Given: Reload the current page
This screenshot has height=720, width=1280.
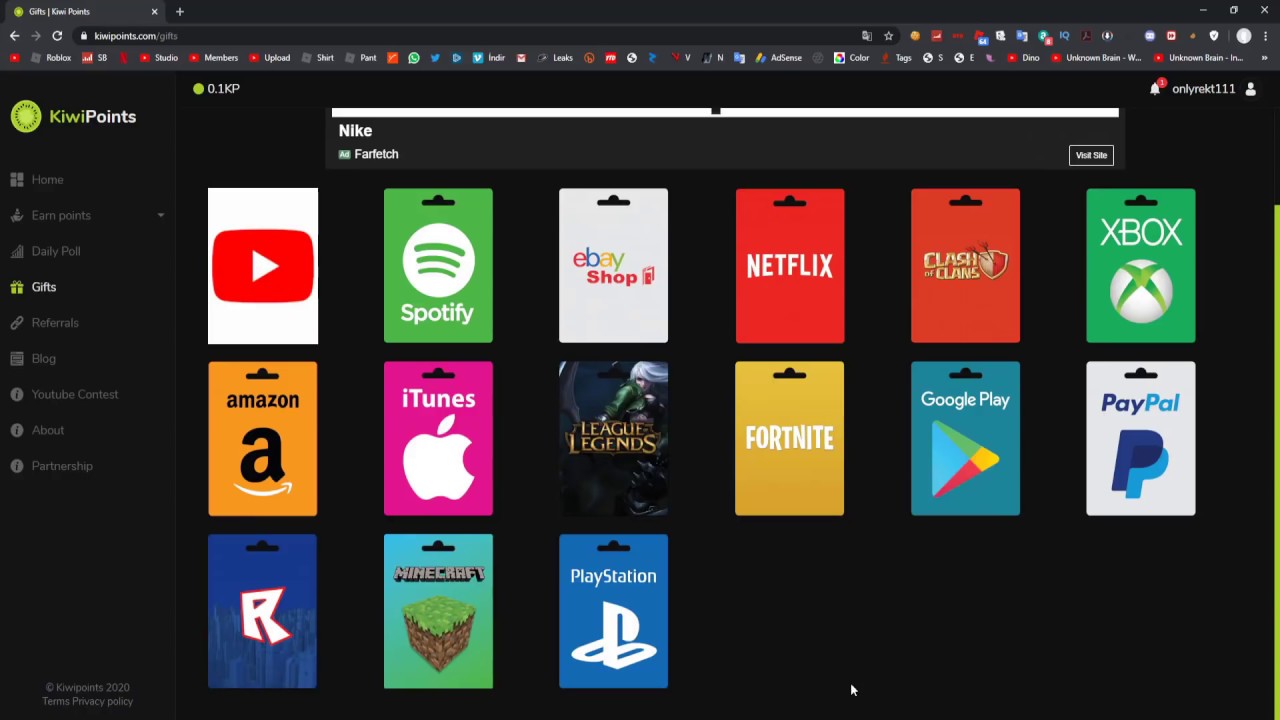Looking at the screenshot, I should pos(57,36).
